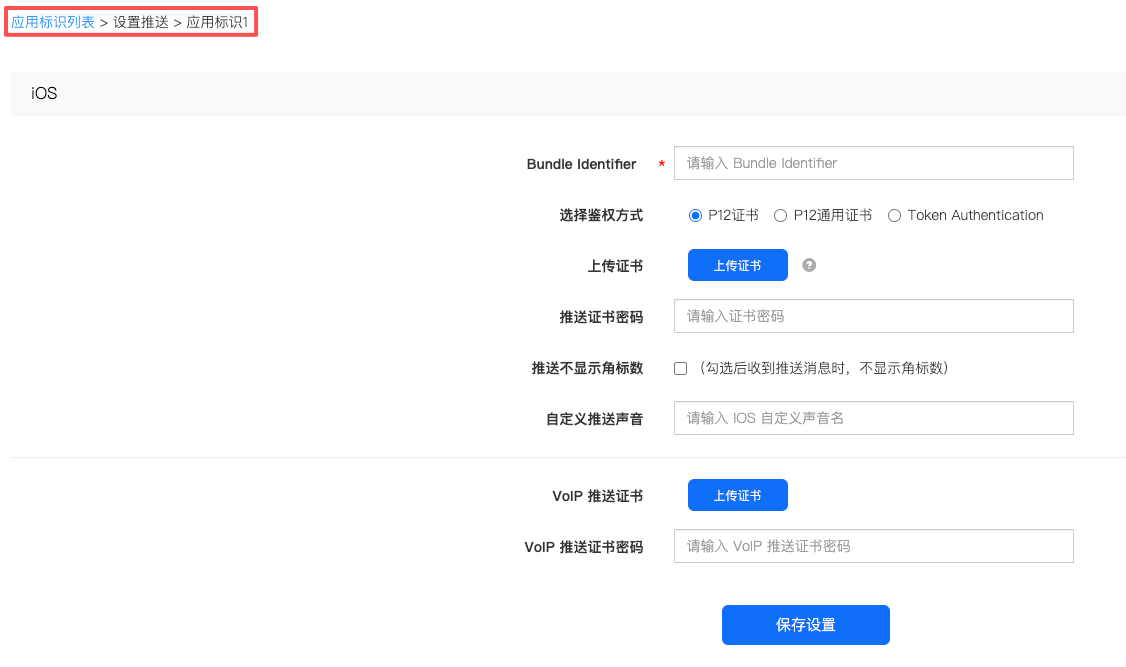Screen dimensions: 1126x667
Task: Select the P12证书 radio button
Action: (696, 215)
